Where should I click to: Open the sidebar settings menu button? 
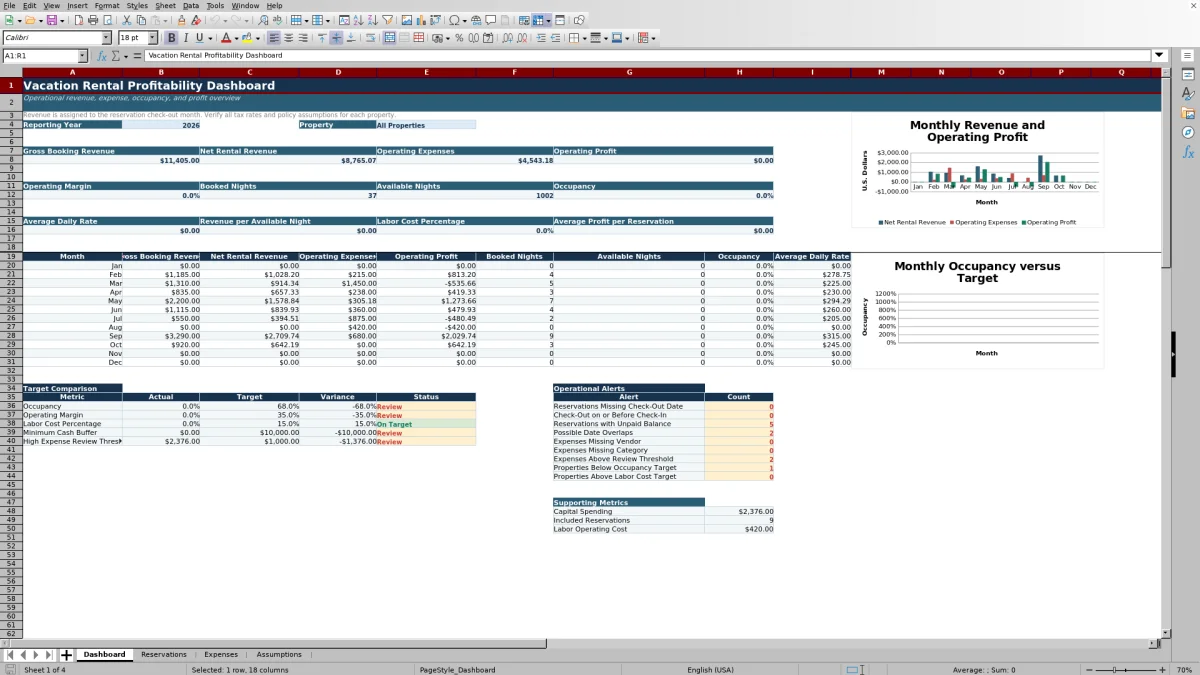point(1188,55)
